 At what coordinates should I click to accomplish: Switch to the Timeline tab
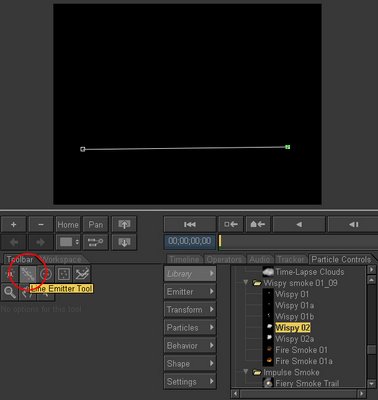pos(184,260)
